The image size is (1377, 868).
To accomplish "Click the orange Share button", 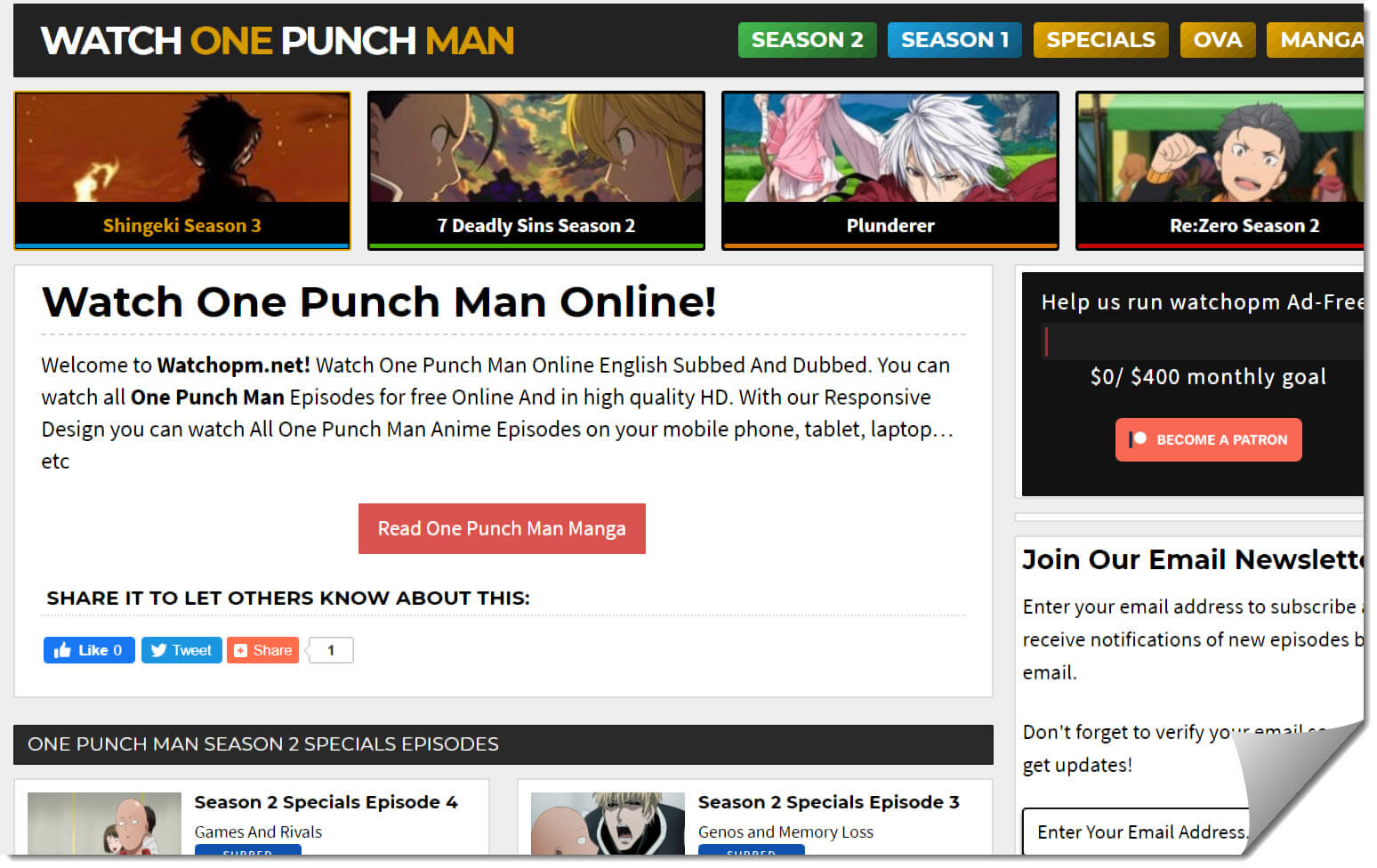I will [x=262, y=650].
